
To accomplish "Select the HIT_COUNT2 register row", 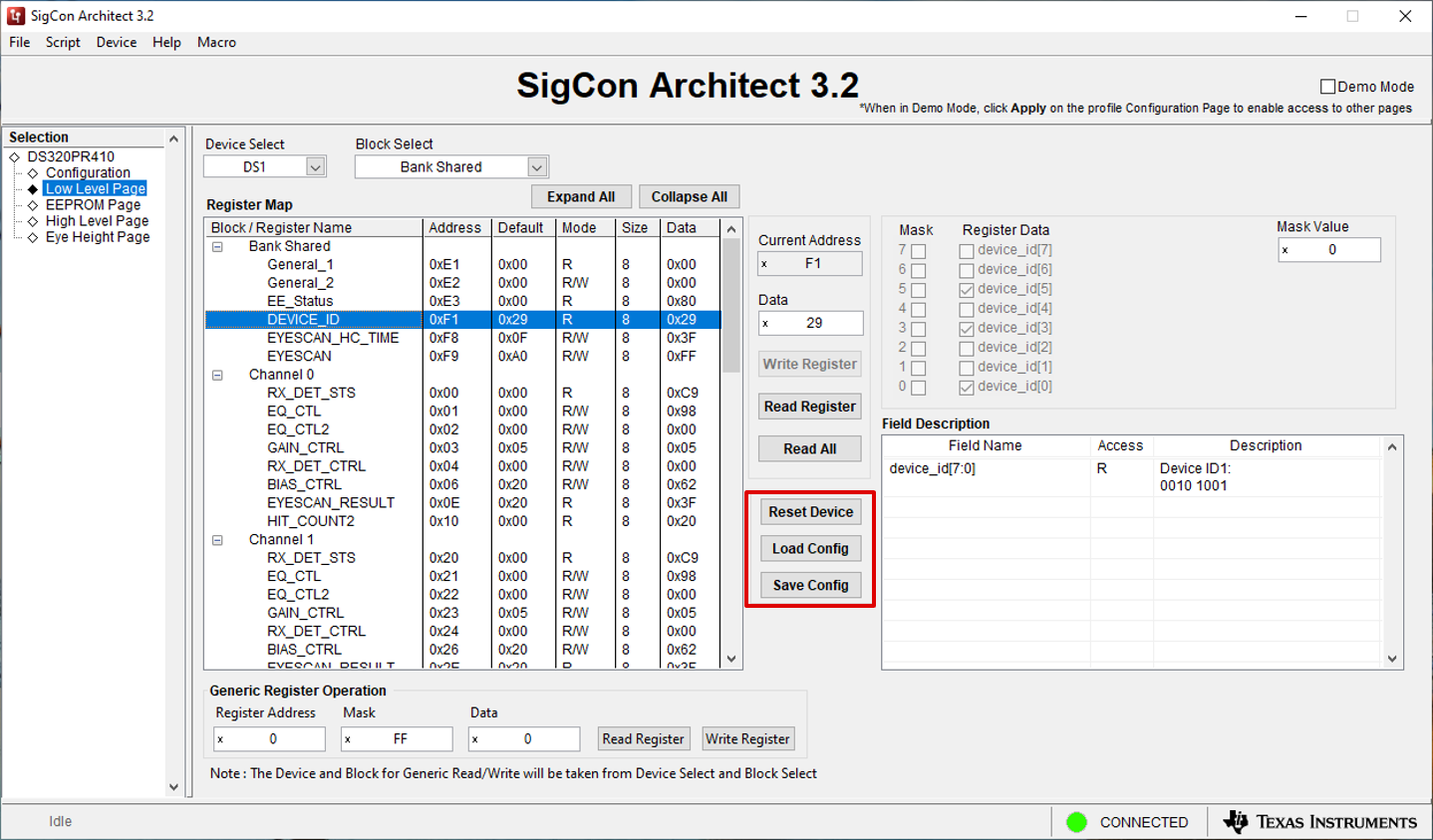I will tap(463, 521).
